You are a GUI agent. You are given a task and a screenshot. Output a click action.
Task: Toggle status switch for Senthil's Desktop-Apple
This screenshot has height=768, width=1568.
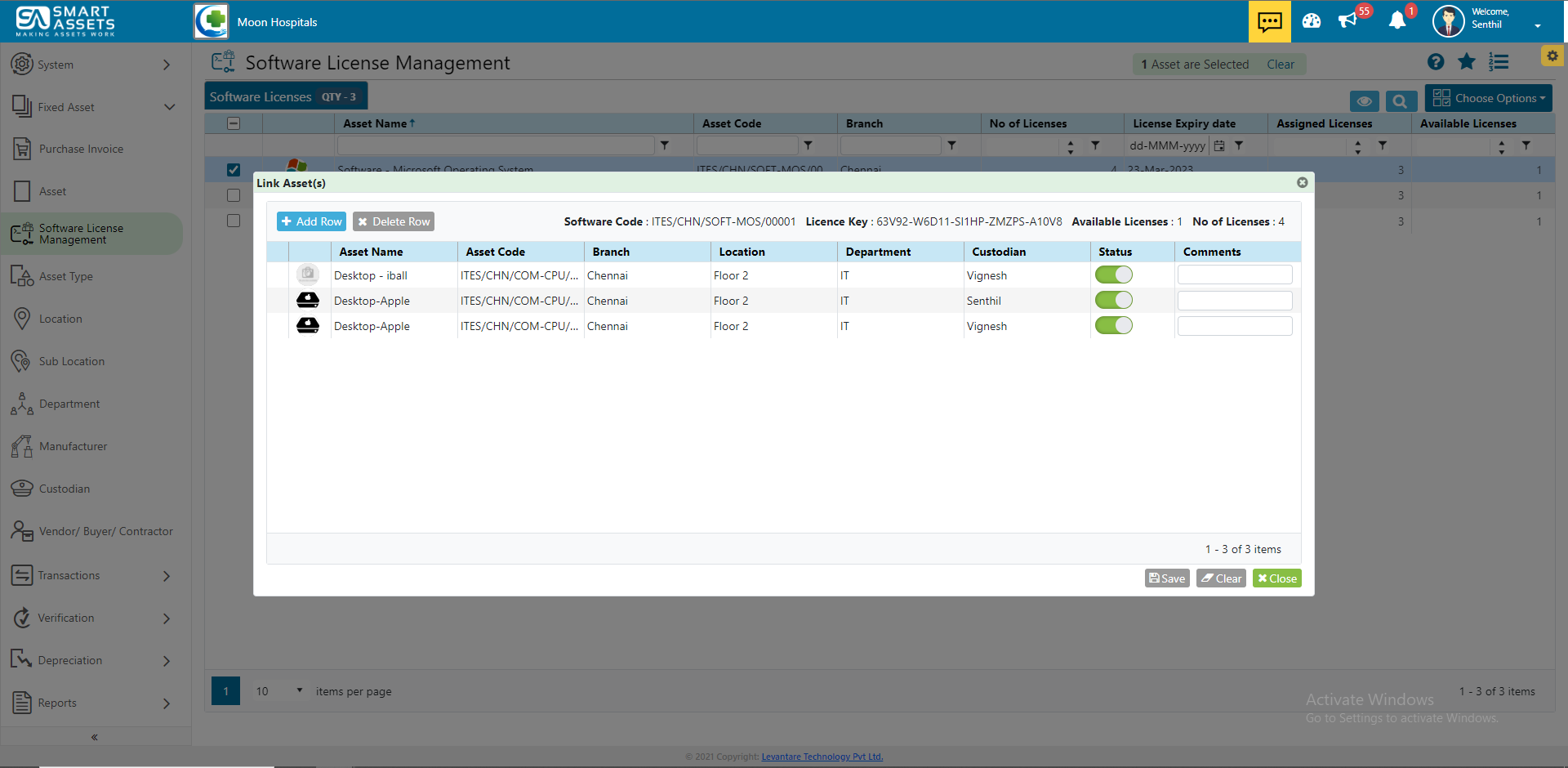pos(1113,301)
